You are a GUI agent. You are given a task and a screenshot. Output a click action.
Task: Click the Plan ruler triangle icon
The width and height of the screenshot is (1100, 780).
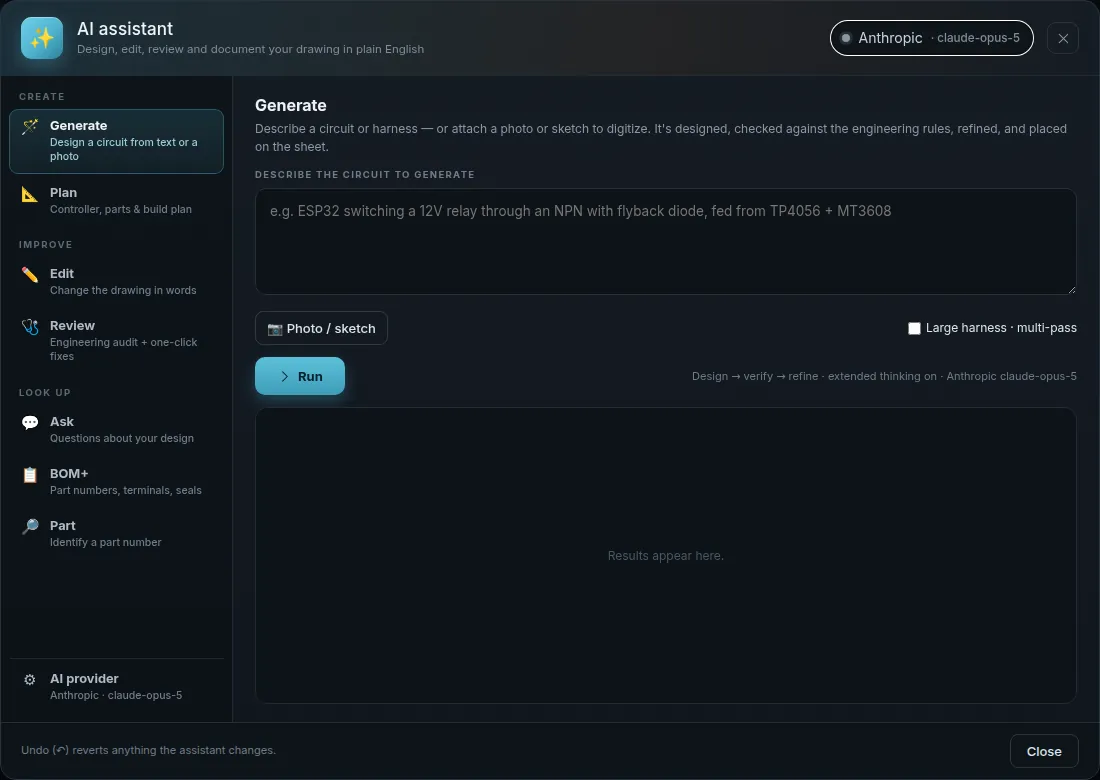pyautogui.click(x=30, y=194)
